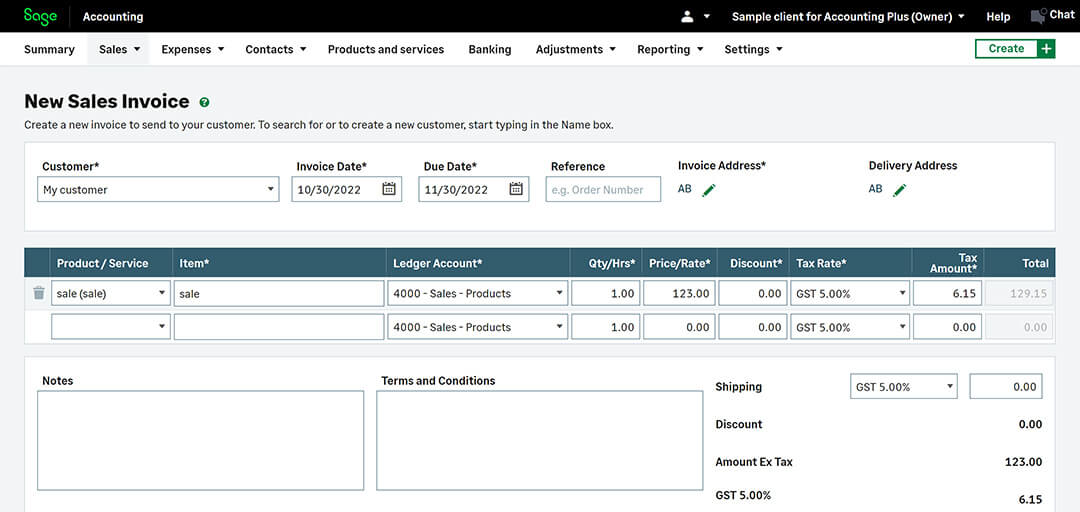Expand the Sample client company selector
The image size is (1080, 512).
point(847,17)
